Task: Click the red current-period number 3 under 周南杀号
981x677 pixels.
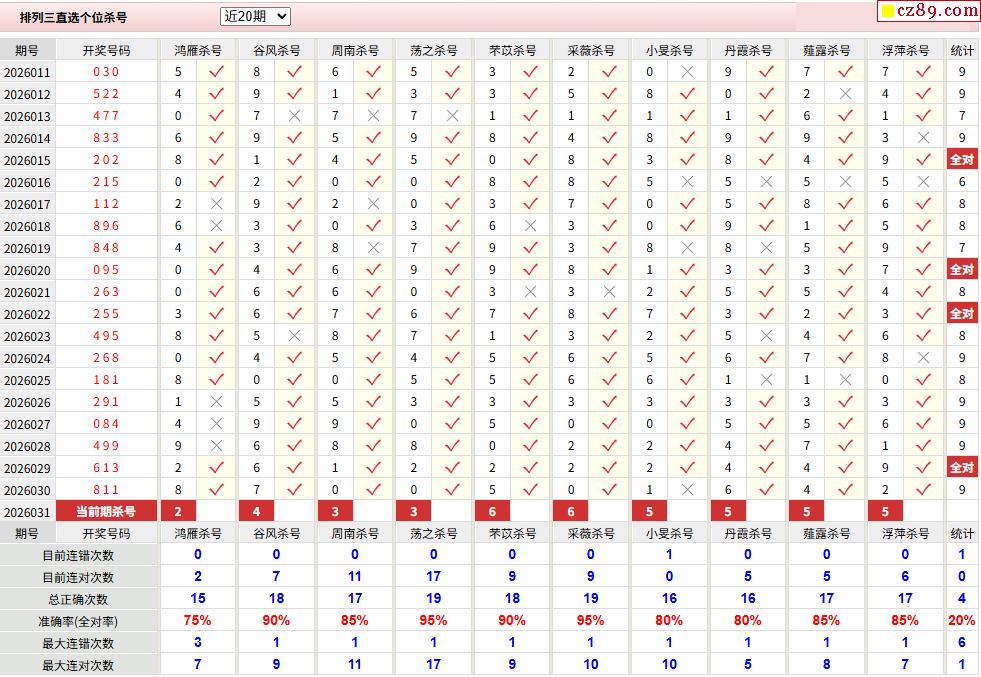Action: click(335, 511)
